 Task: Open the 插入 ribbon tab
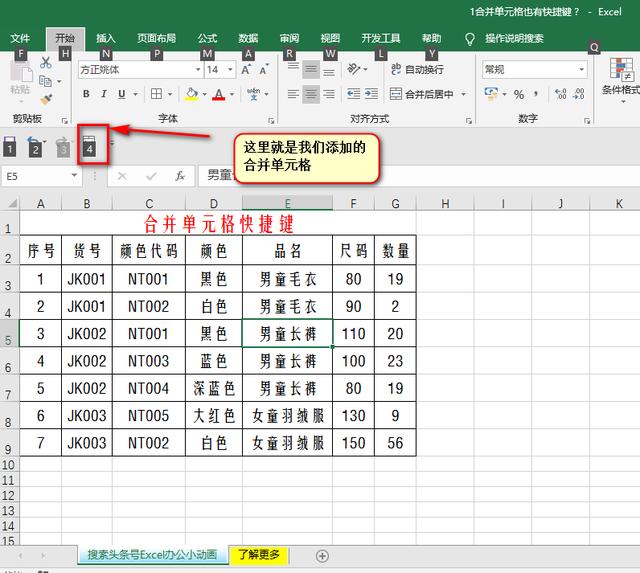pos(106,39)
